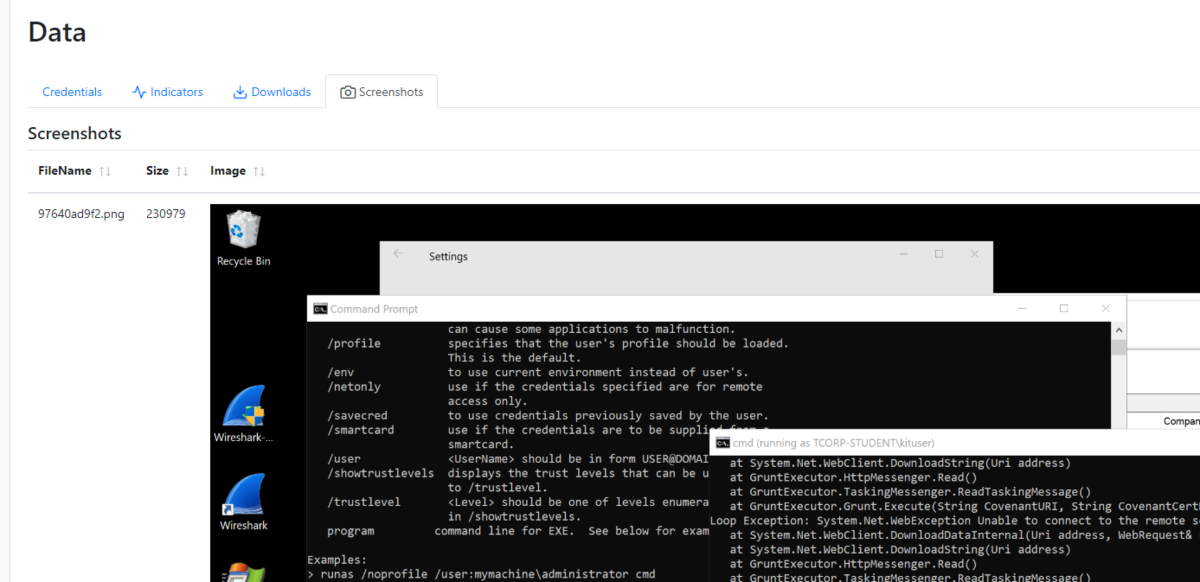Click the /showtrustlevels option text
The height and width of the screenshot is (582, 1200).
(381, 472)
